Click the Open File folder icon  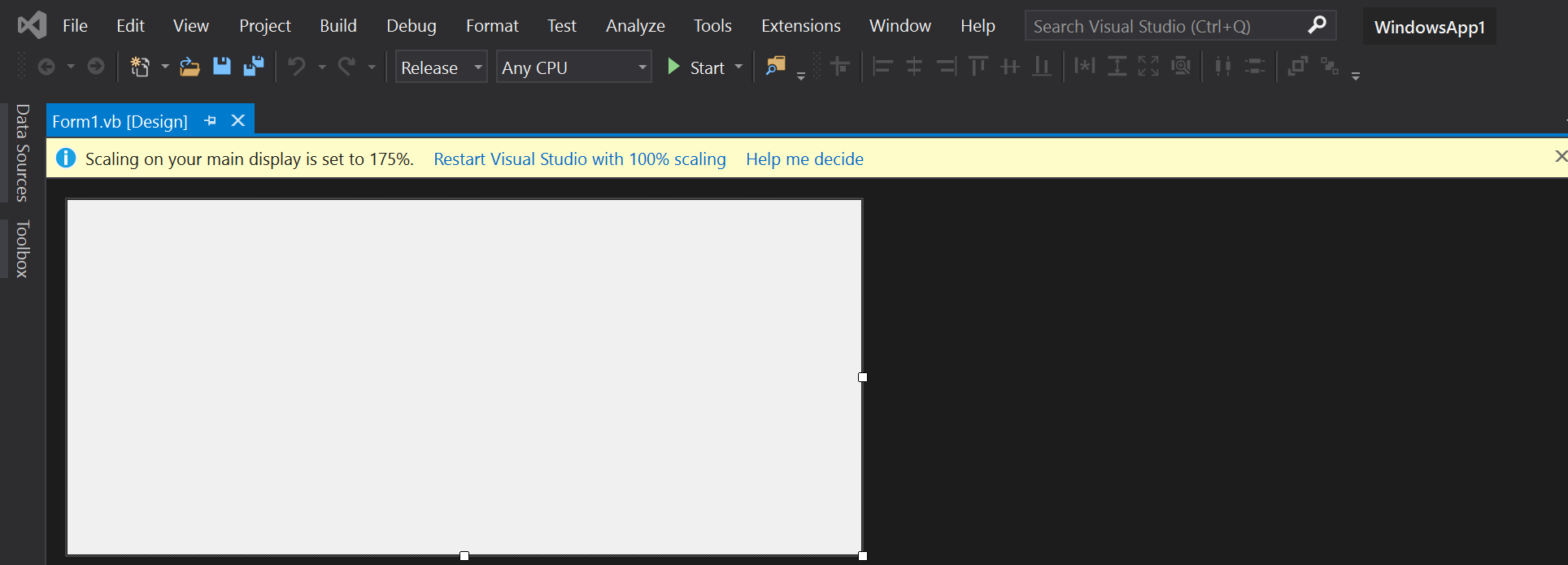coord(189,67)
